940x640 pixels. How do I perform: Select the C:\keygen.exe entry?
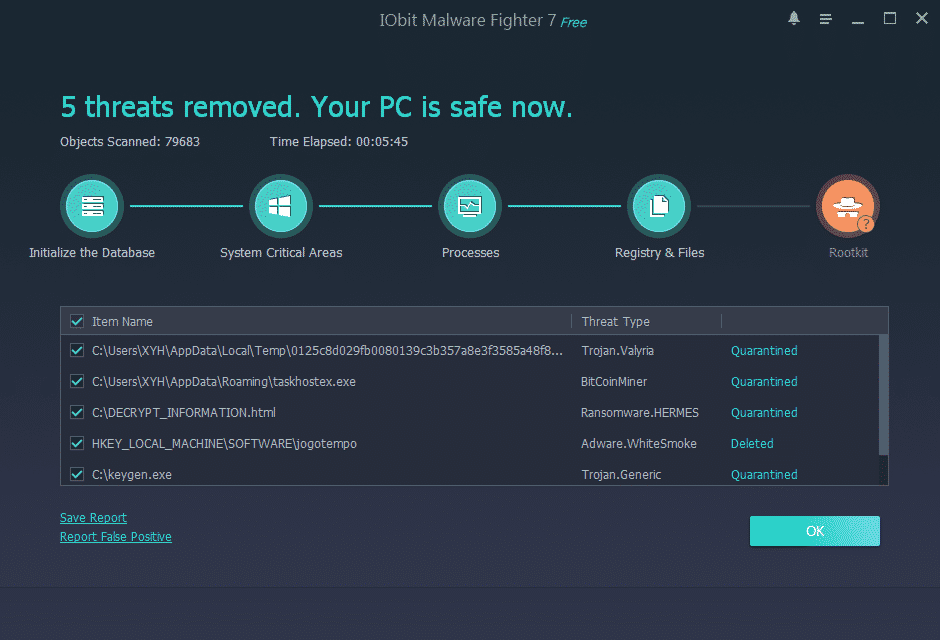tap(132, 475)
